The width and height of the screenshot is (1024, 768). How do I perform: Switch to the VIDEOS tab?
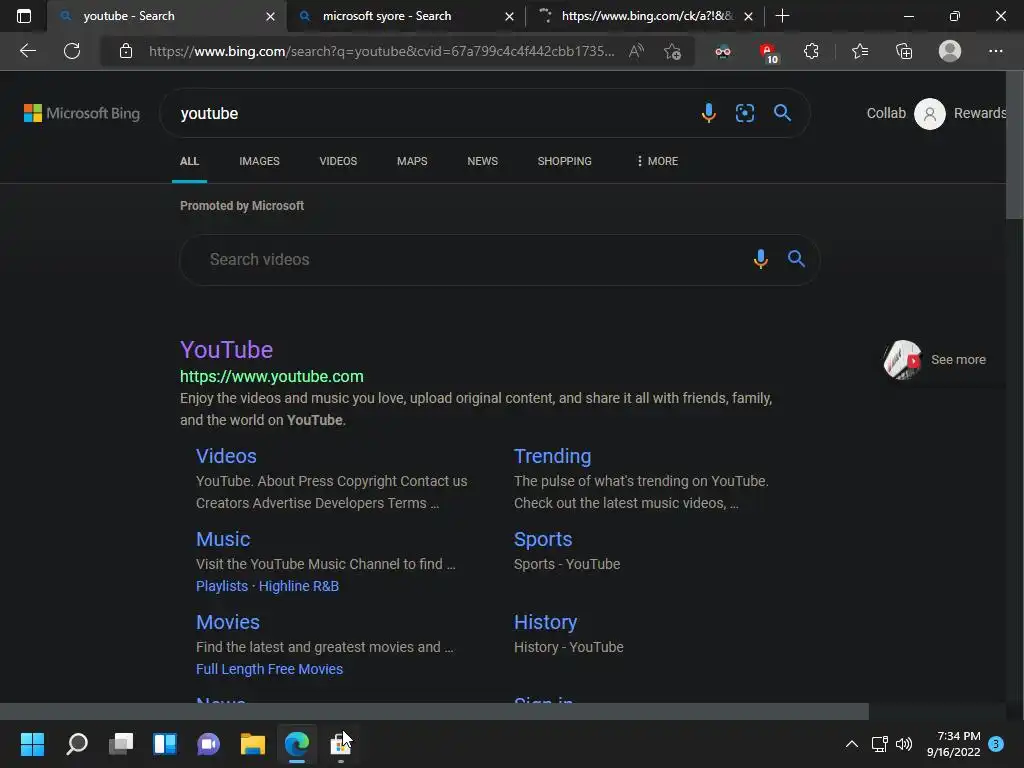(x=338, y=161)
